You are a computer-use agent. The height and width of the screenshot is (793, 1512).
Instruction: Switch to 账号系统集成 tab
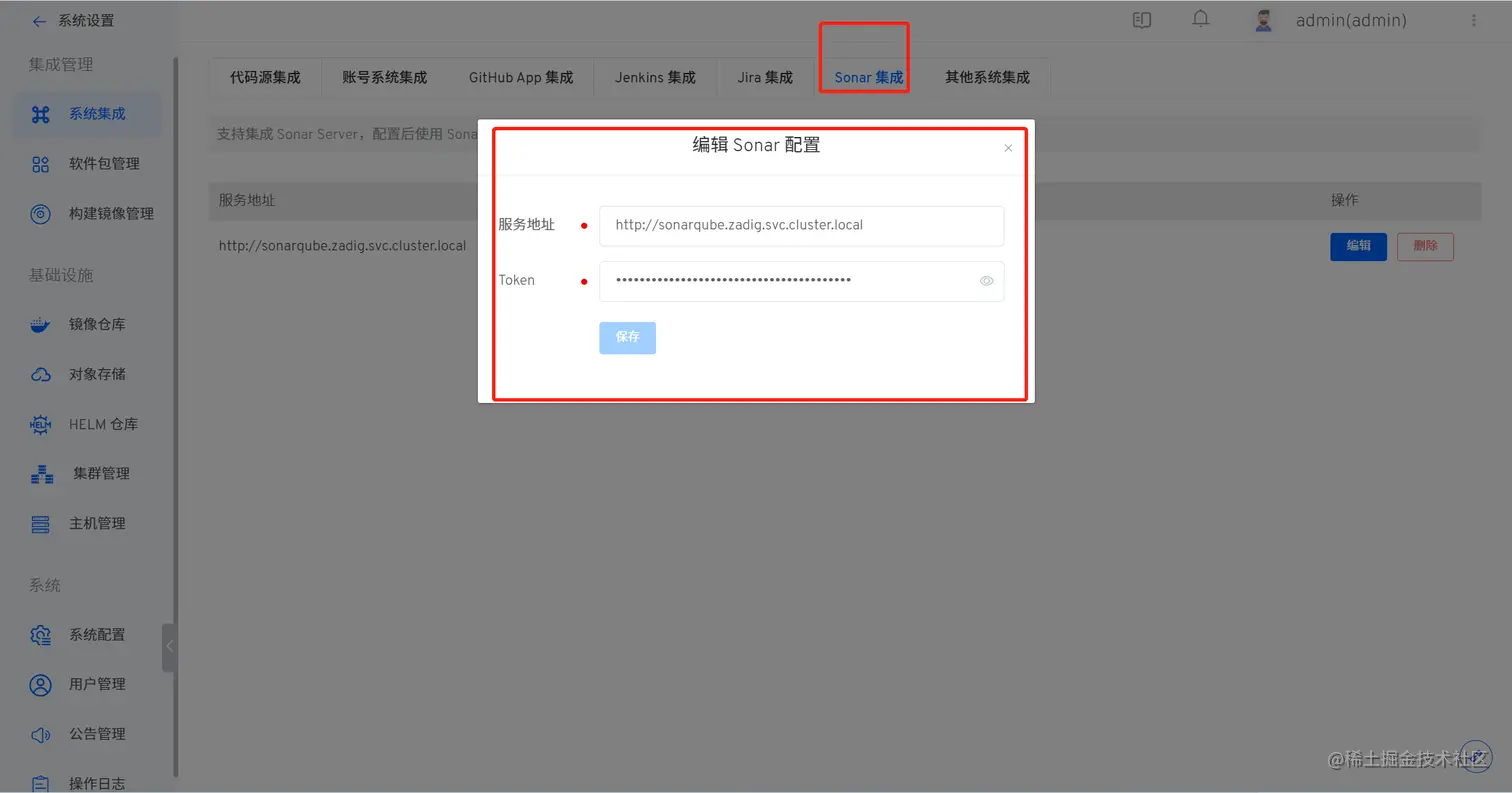384,77
